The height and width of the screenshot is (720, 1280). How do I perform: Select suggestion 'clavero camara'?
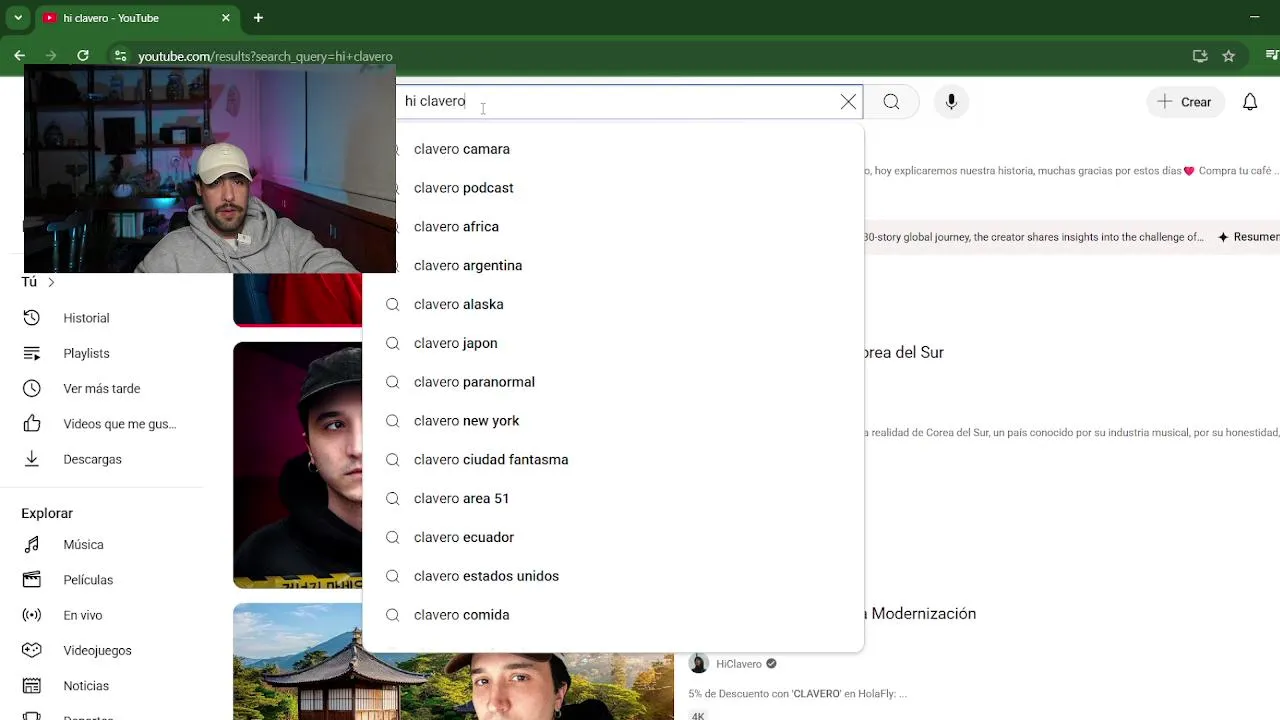click(x=613, y=149)
